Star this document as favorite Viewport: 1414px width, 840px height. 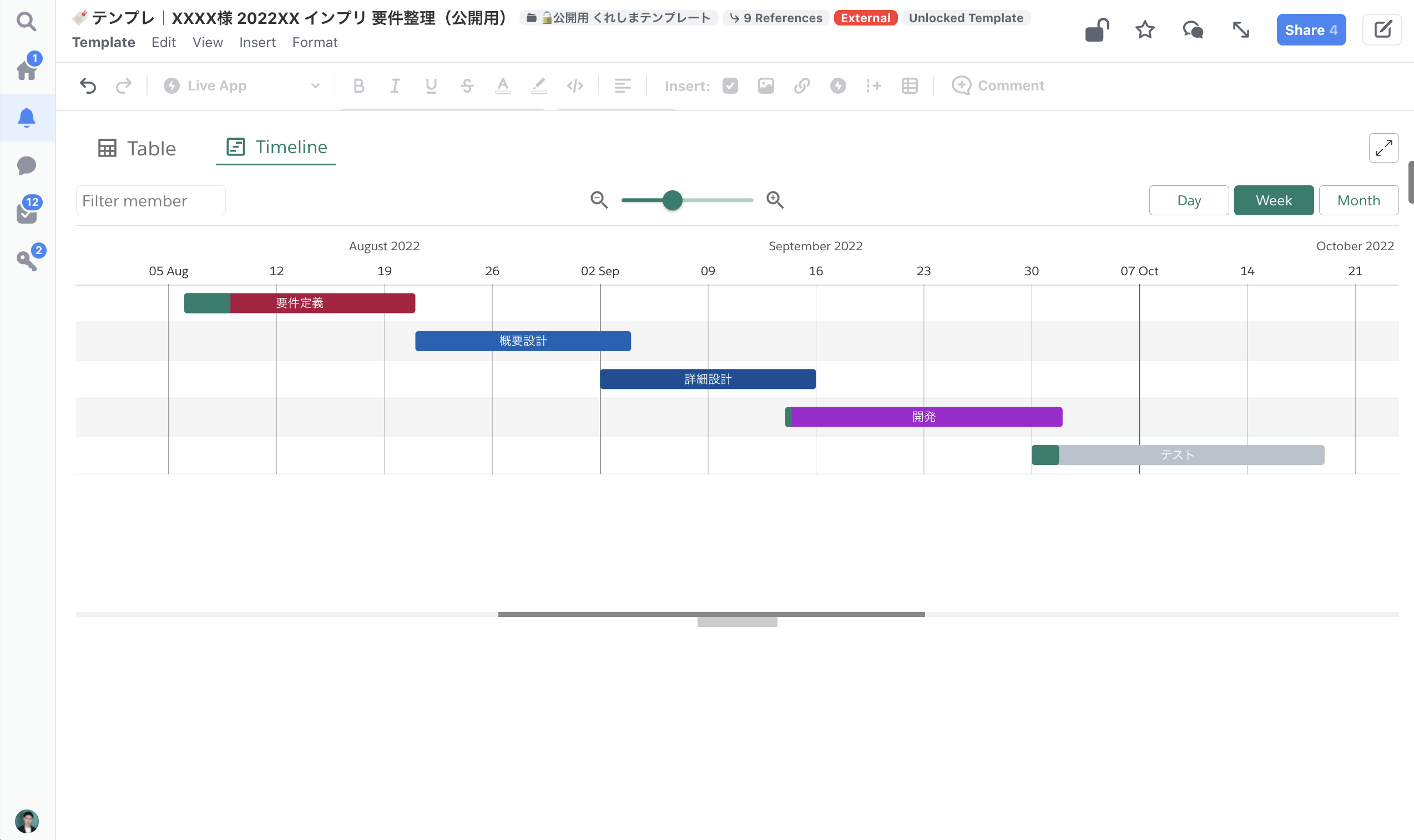(1144, 30)
